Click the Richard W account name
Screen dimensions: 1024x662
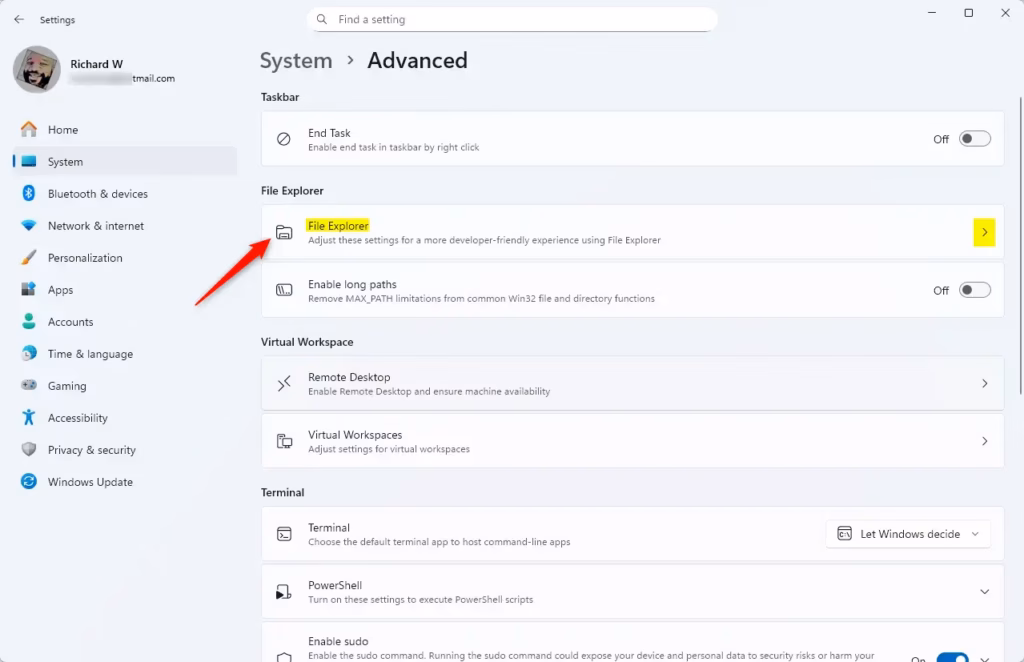(x=97, y=64)
